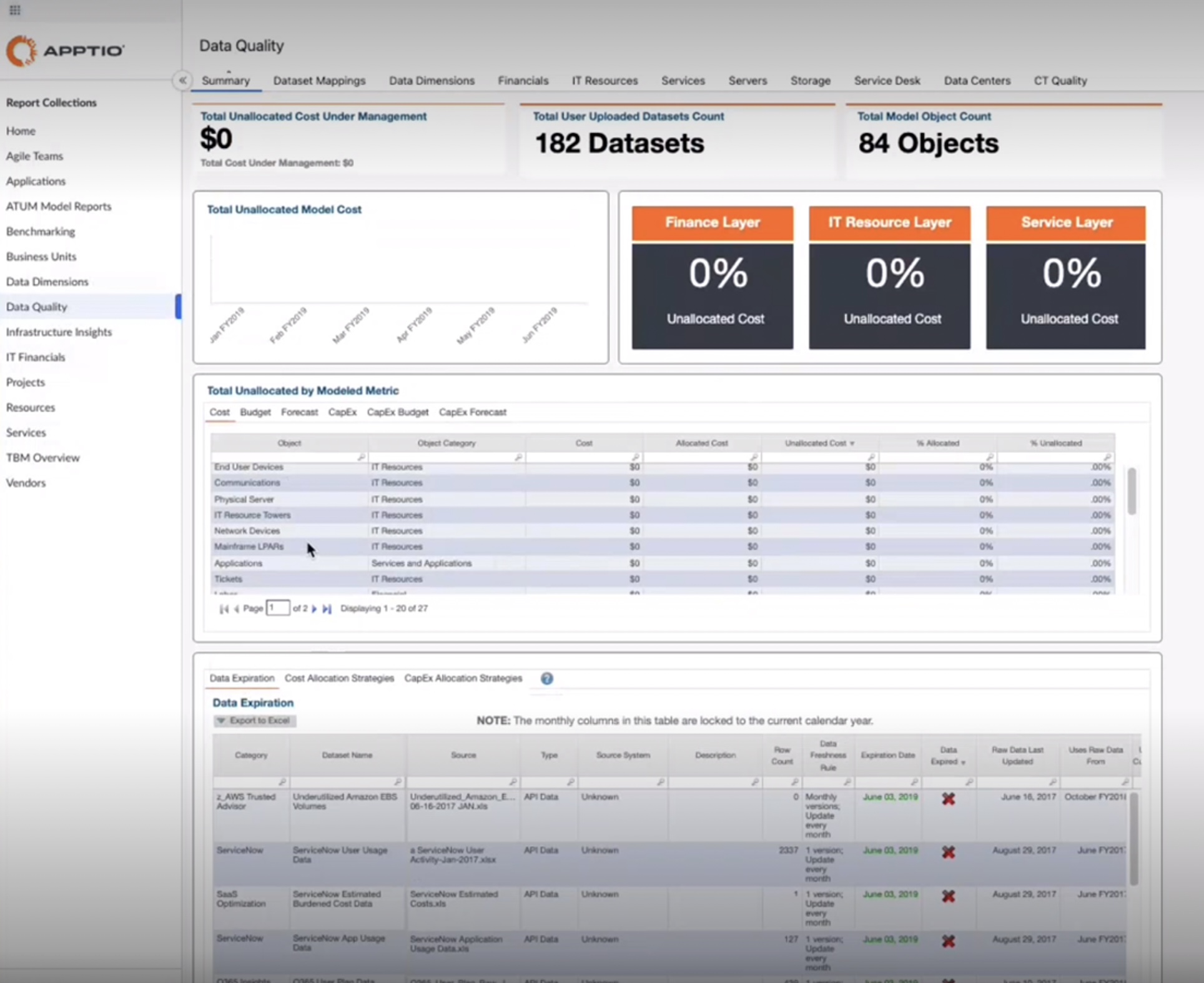Click the metric table vertical scrollbar
The image size is (1204, 983).
tap(1132, 491)
